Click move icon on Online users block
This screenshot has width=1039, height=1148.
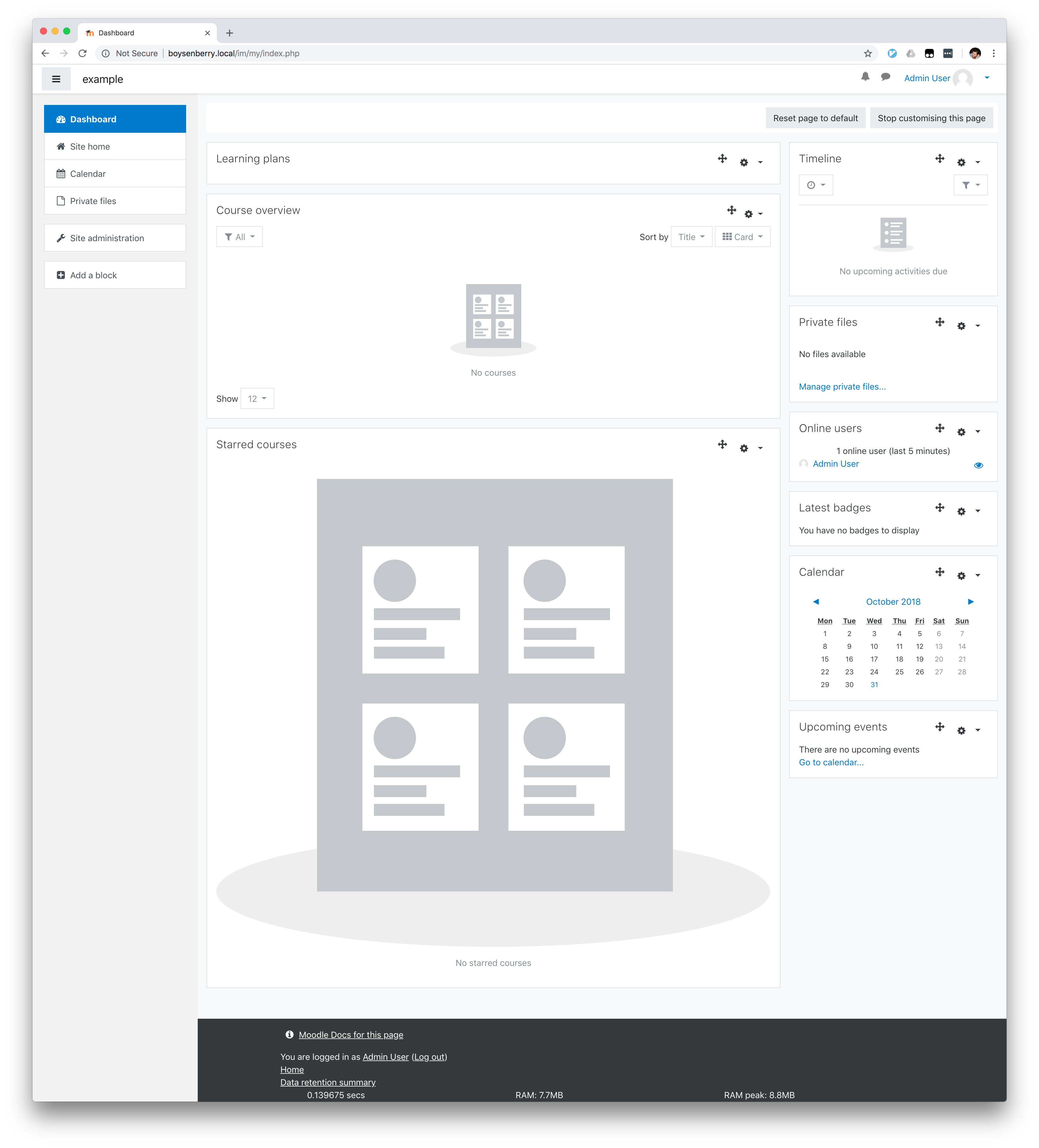click(939, 428)
